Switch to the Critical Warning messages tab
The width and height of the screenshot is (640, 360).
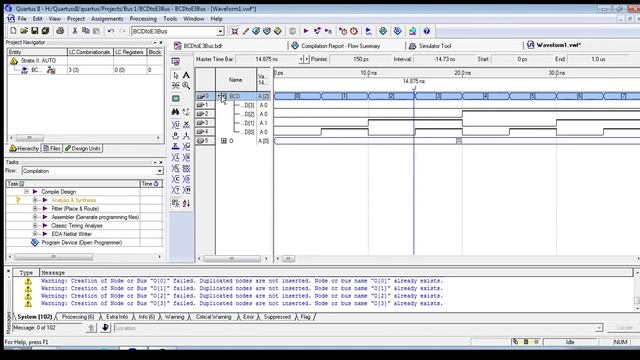point(213,317)
